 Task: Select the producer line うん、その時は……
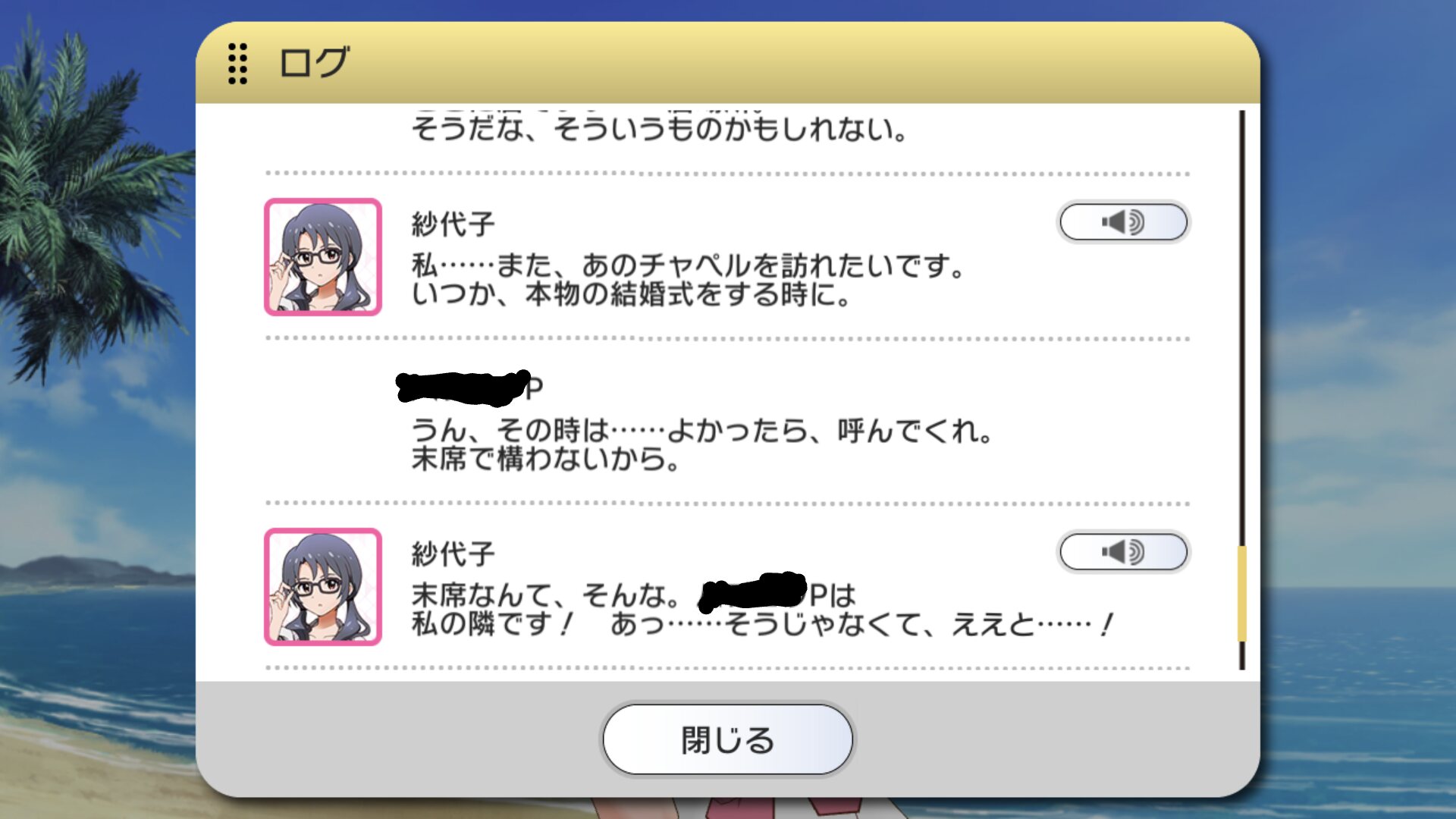click(702, 431)
